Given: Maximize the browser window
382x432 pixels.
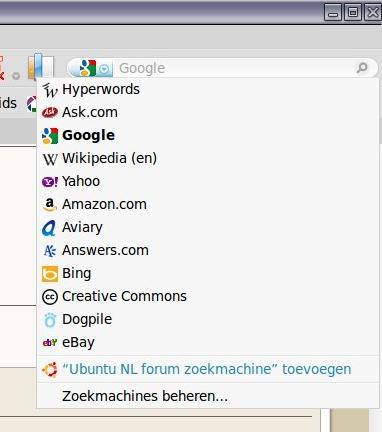Looking at the screenshot, I should [x=353, y=13].
